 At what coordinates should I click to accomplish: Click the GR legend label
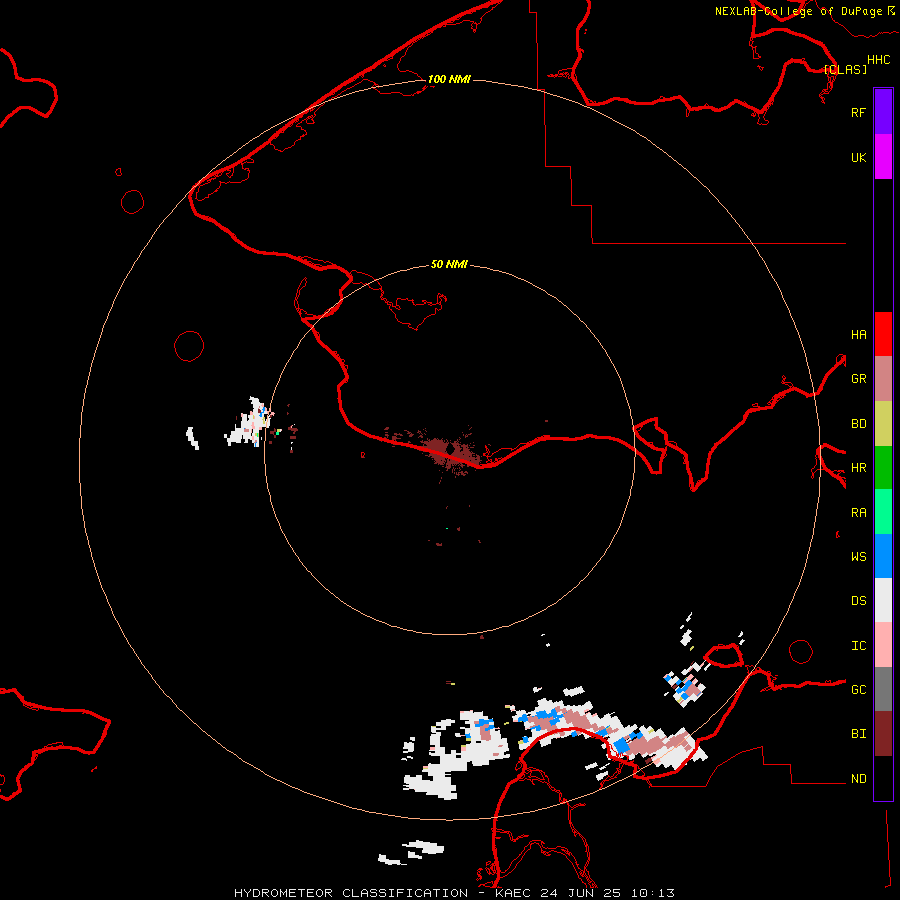pos(858,379)
